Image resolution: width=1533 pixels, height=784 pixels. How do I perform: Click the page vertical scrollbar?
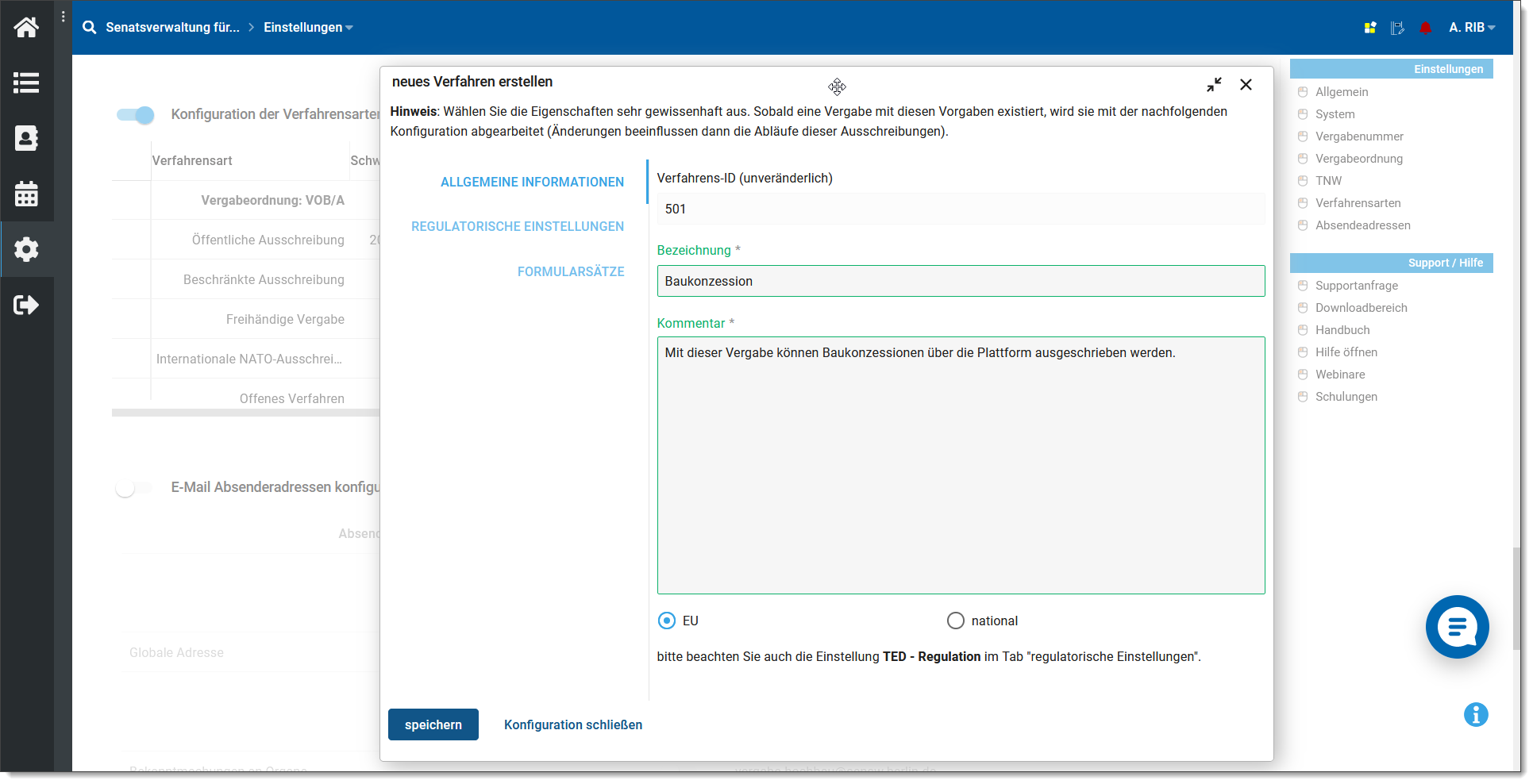tap(1517, 599)
